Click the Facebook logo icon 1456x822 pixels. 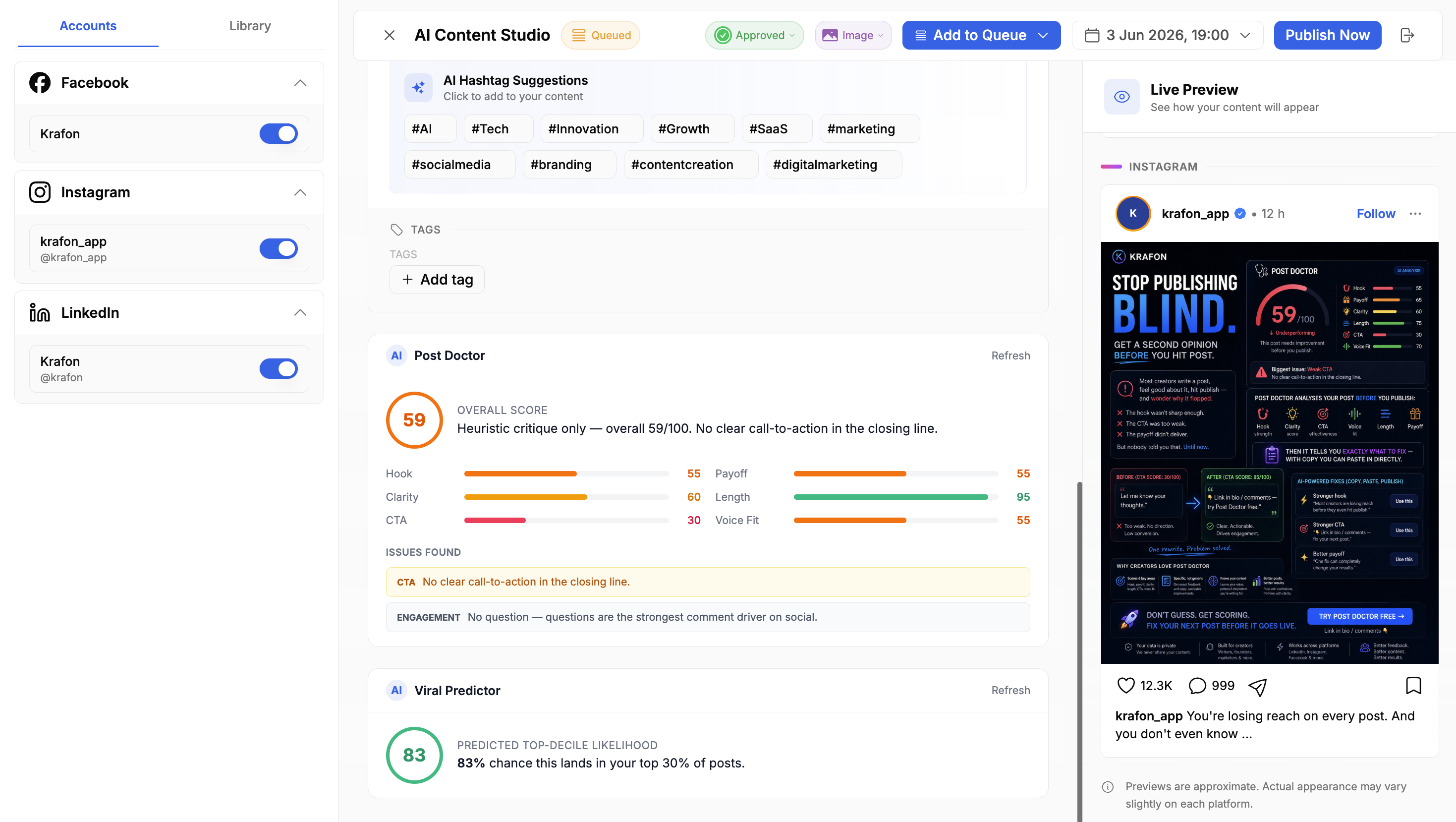point(40,82)
